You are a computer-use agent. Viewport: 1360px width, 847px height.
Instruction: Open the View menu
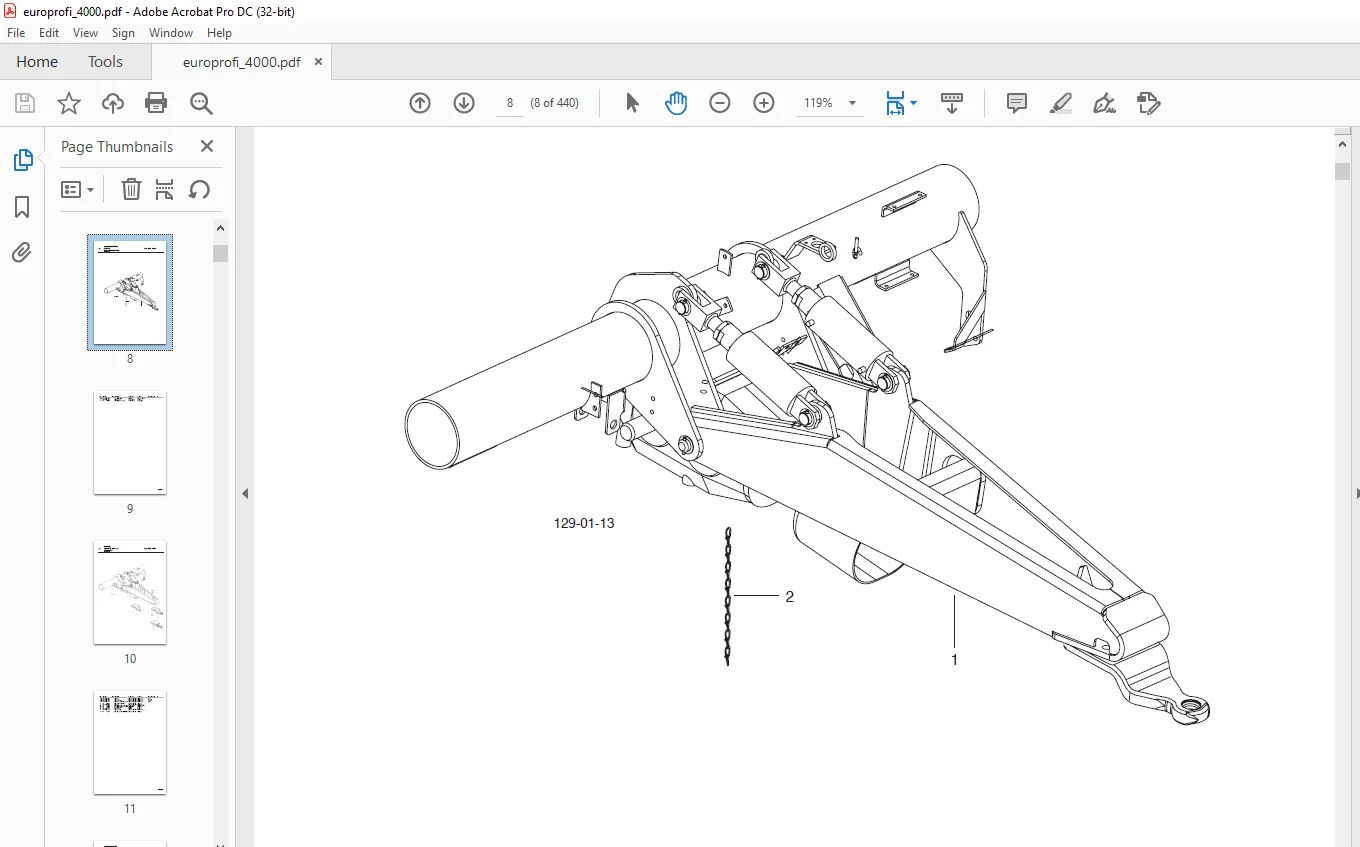(x=85, y=33)
